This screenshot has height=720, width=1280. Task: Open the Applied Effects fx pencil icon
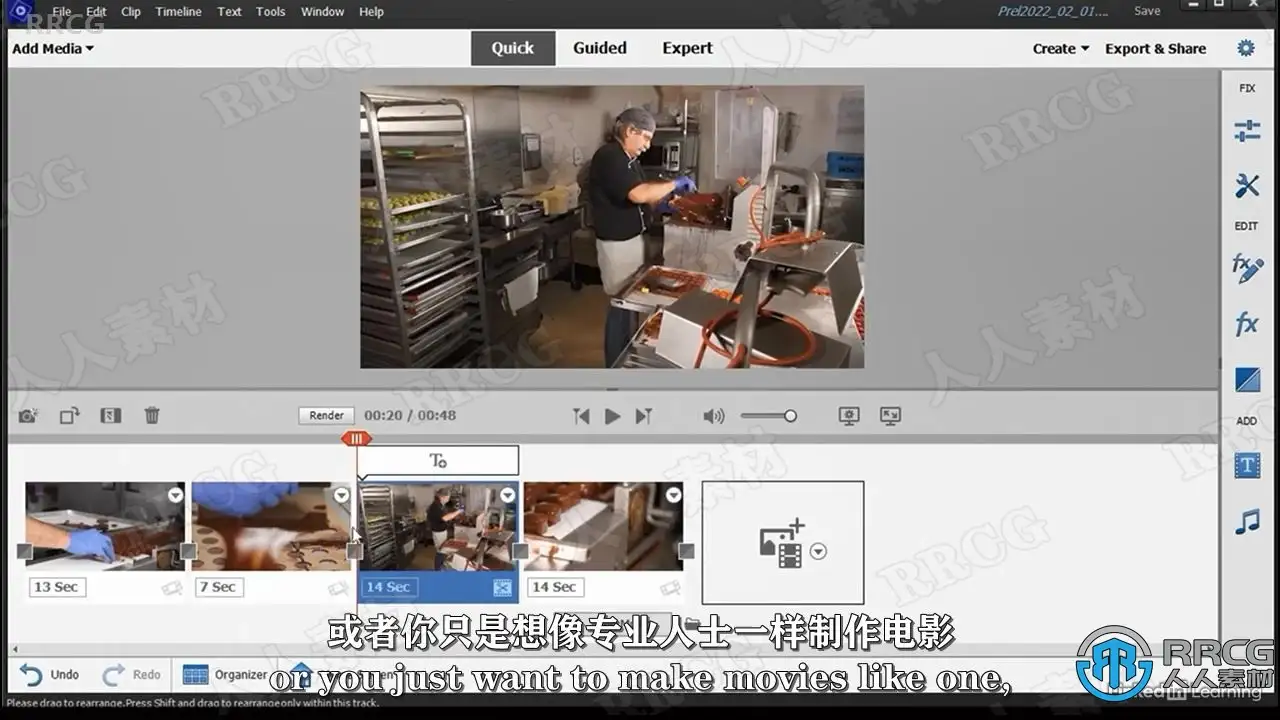(1246, 268)
